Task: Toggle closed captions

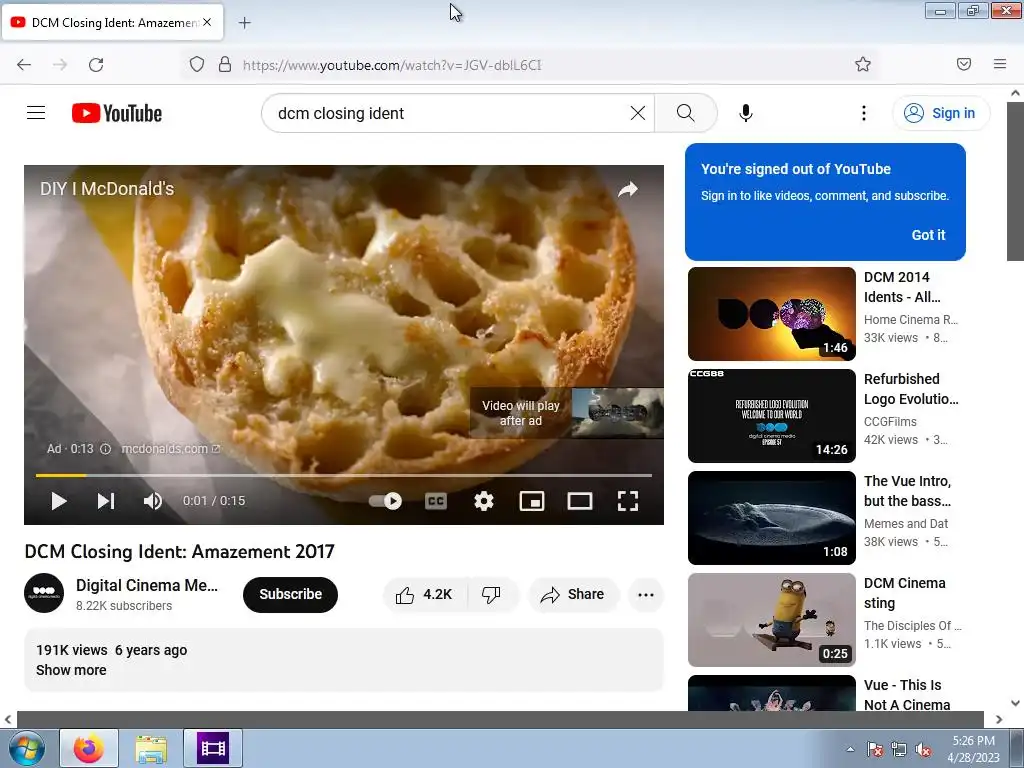Action: tap(436, 501)
